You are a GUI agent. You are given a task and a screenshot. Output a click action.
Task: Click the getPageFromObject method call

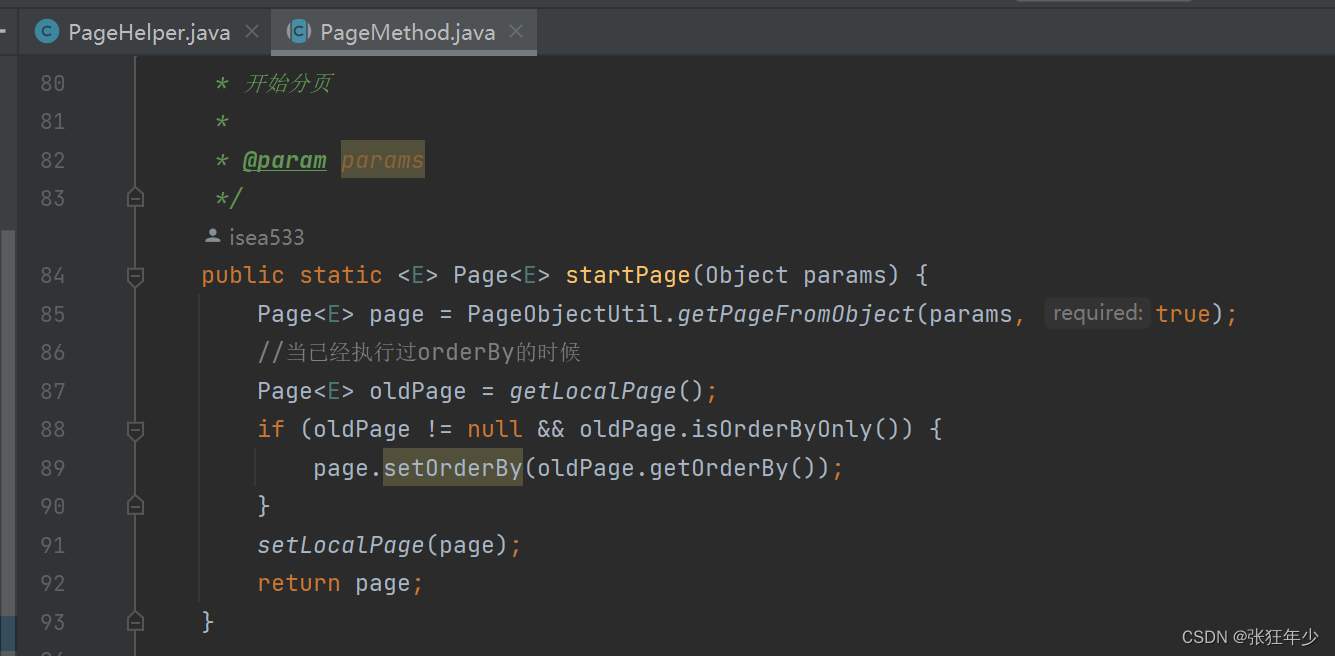point(796,314)
